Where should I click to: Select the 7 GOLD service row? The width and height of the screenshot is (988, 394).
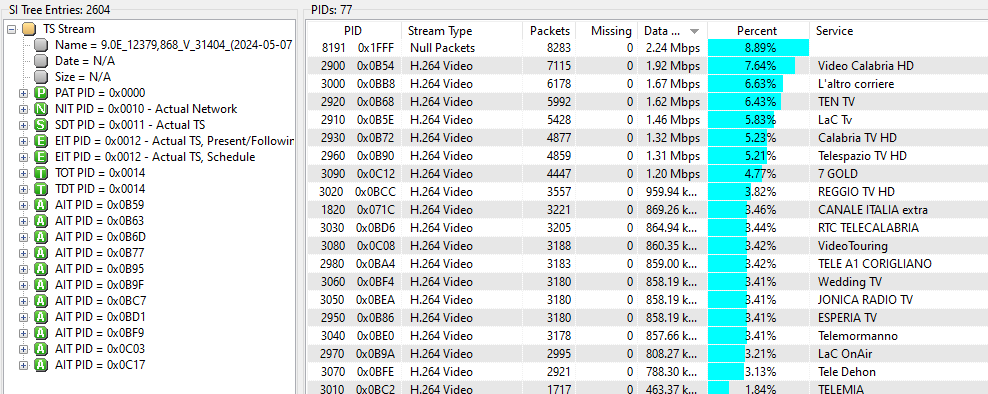tap(647, 173)
